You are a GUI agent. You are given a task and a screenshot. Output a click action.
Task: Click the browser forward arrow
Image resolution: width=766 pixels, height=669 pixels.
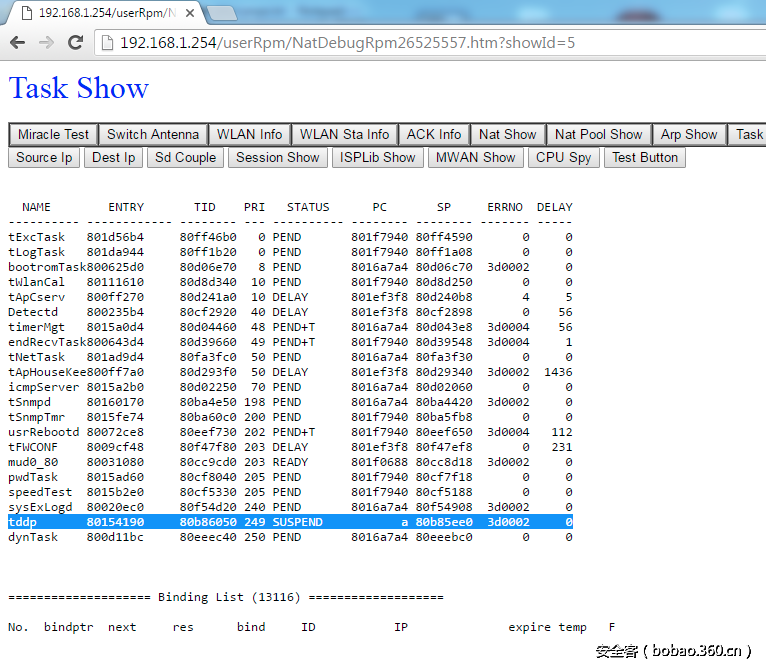click(x=46, y=43)
